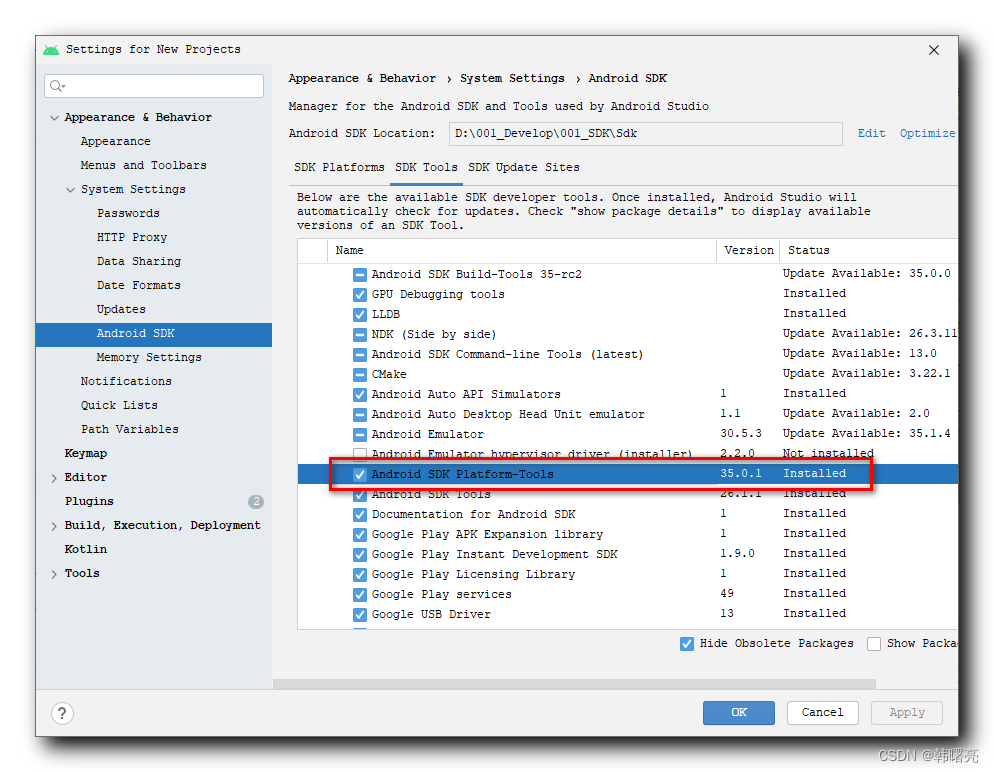Open the Updates settings page
The image size is (994, 772).
[x=121, y=310]
